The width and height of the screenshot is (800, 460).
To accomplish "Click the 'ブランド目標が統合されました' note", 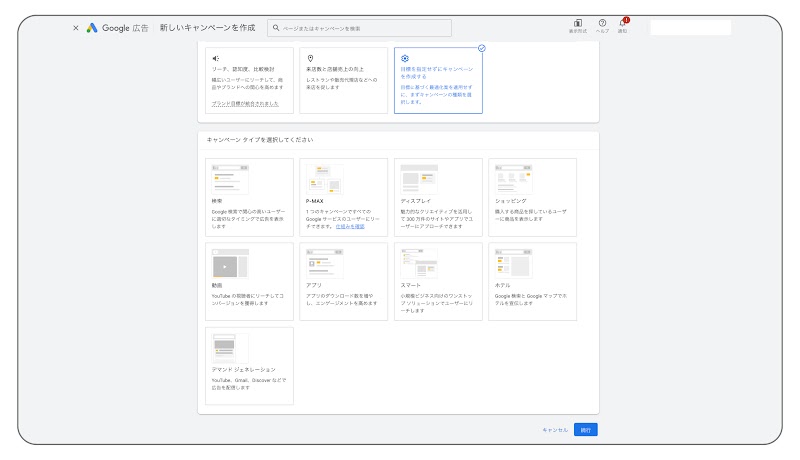I will point(245,104).
